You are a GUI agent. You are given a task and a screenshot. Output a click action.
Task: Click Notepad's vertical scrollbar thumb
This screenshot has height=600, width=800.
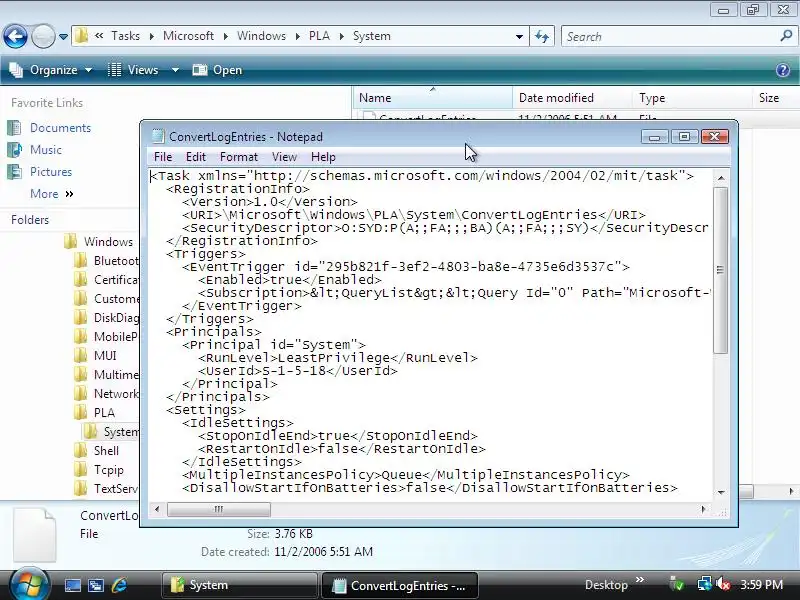(720, 270)
